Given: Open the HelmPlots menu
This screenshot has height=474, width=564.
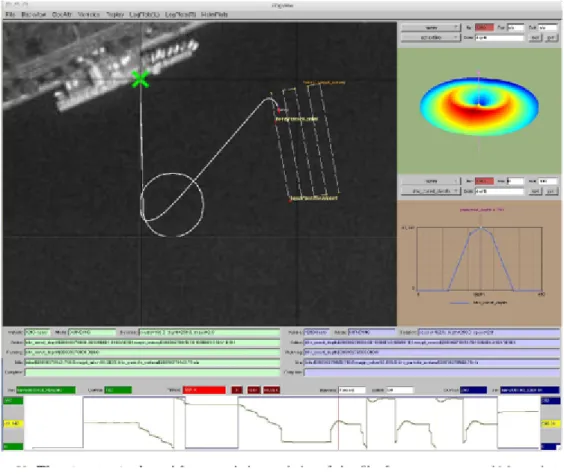Looking at the screenshot, I should (x=214, y=14).
